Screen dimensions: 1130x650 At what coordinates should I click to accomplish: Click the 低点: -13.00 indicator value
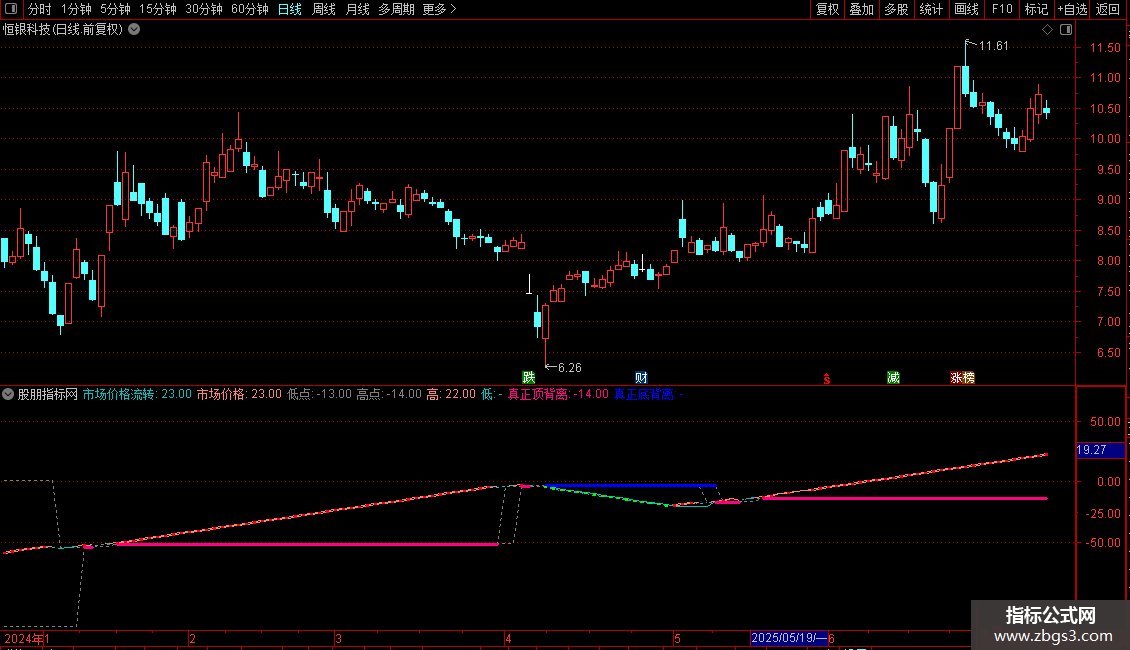pyautogui.click(x=319, y=394)
